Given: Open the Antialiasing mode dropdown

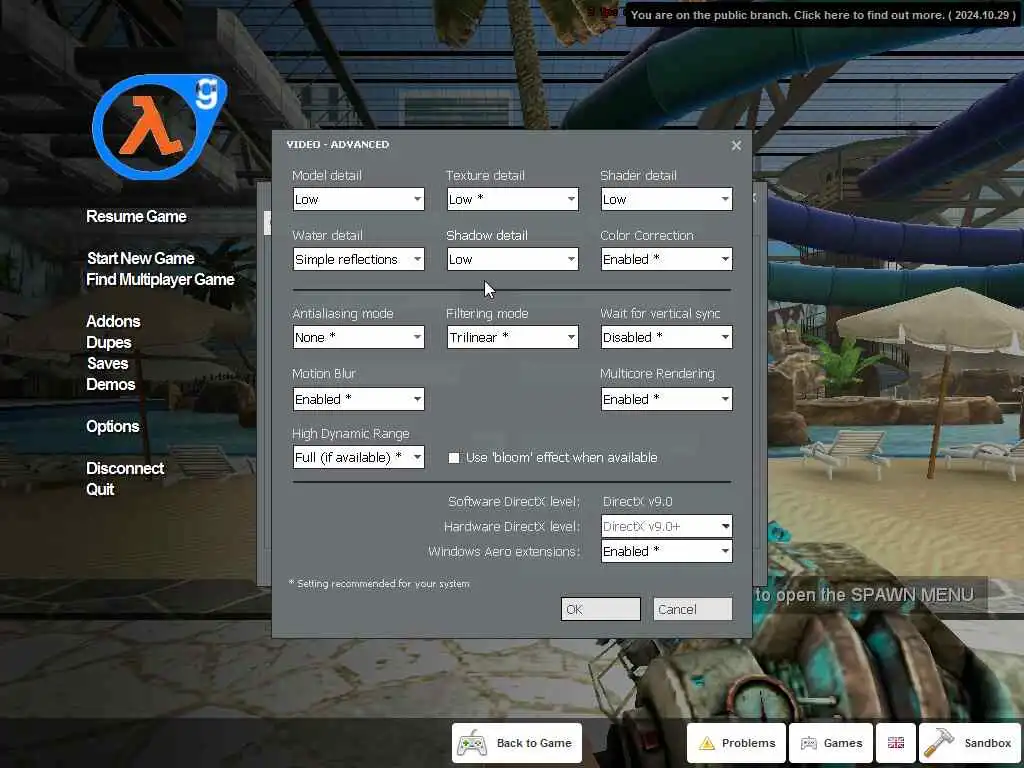Looking at the screenshot, I should click(x=359, y=337).
